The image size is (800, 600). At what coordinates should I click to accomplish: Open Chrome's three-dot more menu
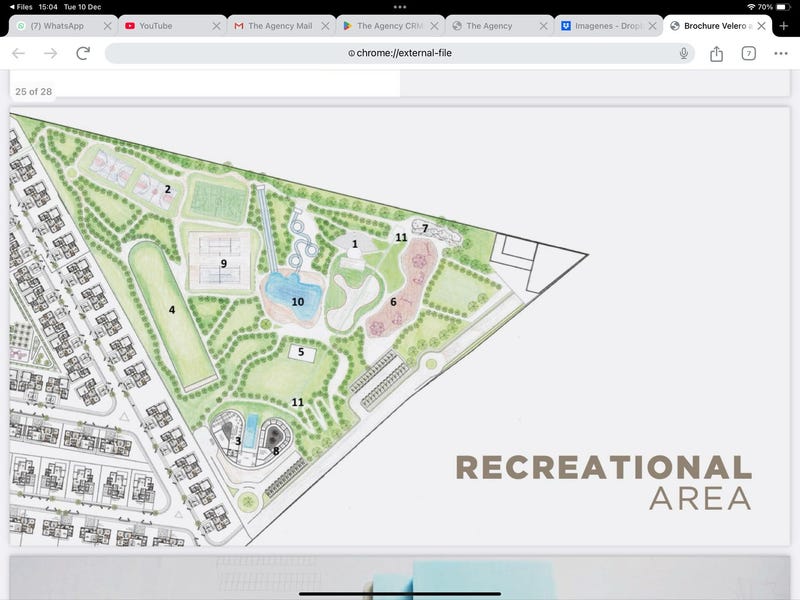[780, 53]
